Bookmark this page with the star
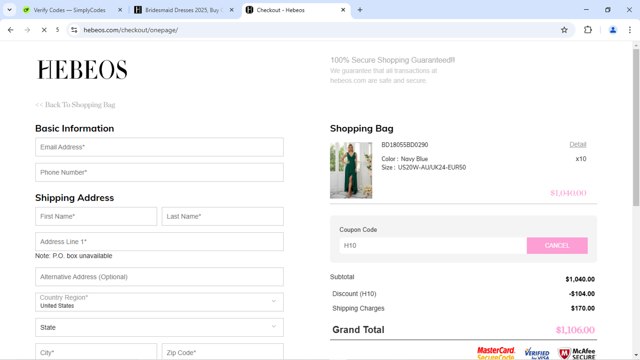 pyautogui.click(x=564, y=30)
